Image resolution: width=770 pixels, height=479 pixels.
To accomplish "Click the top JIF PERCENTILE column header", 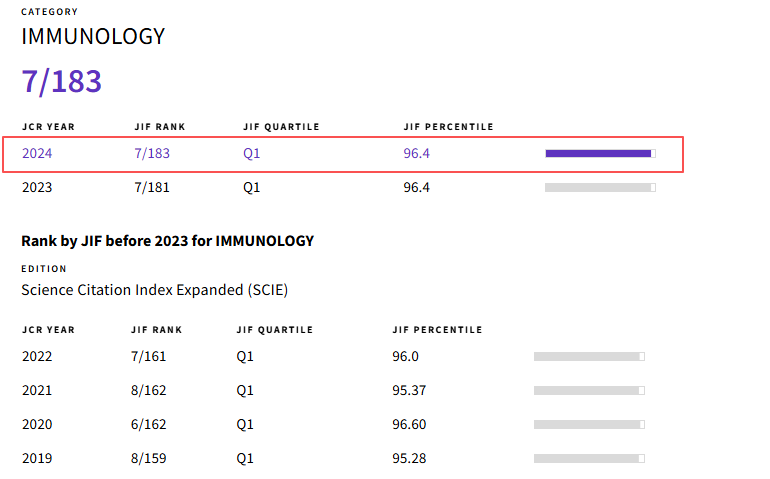I will tap(448, 127).
